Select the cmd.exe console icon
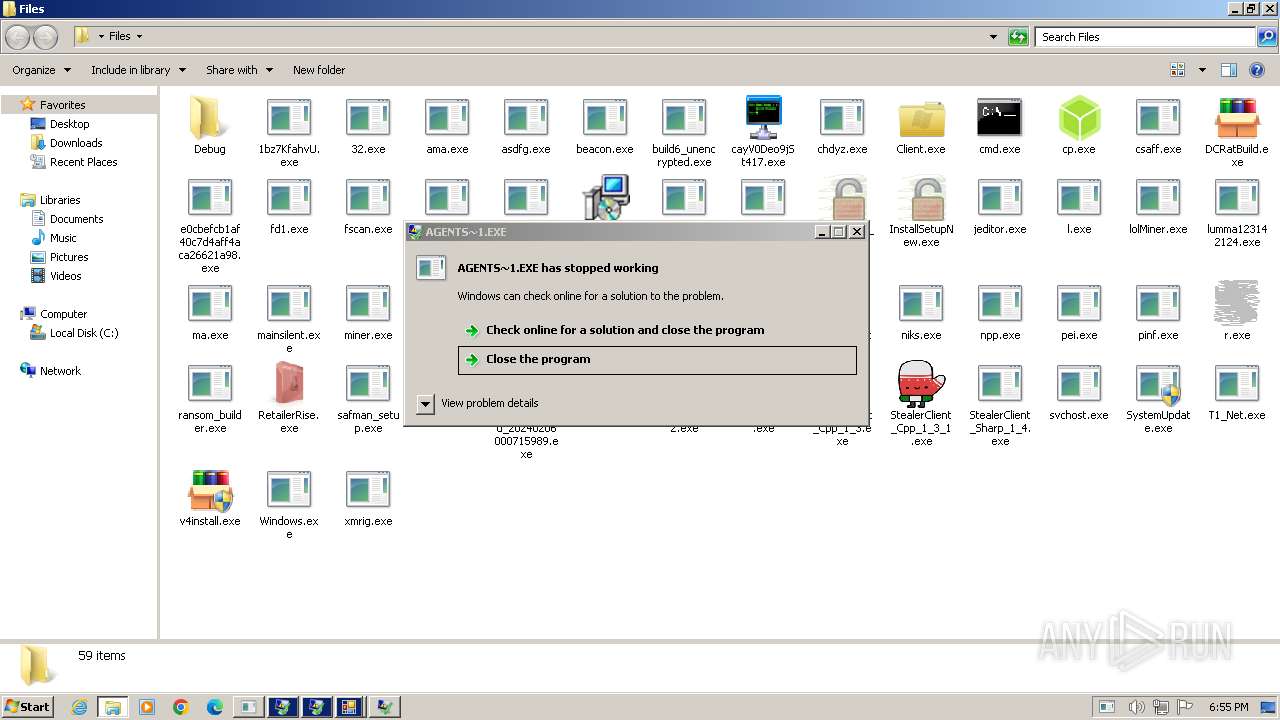The height and width of the screenshot is (720, 1280). 999,118
